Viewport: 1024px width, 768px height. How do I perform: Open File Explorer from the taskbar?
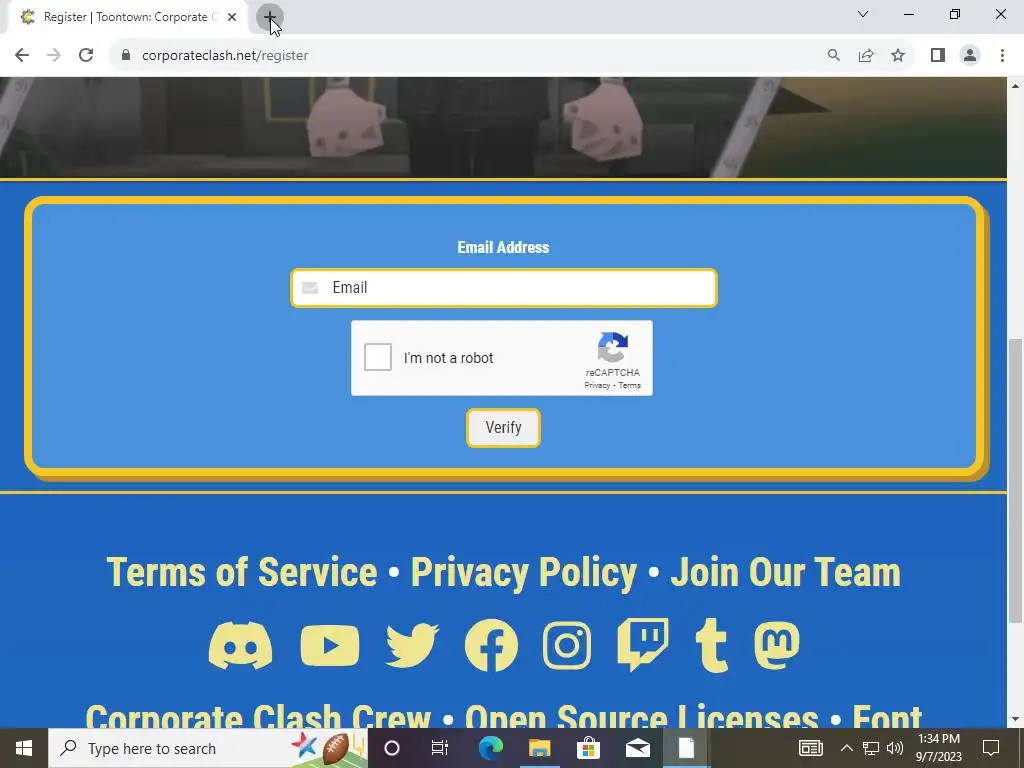click(x=539, y=748)
